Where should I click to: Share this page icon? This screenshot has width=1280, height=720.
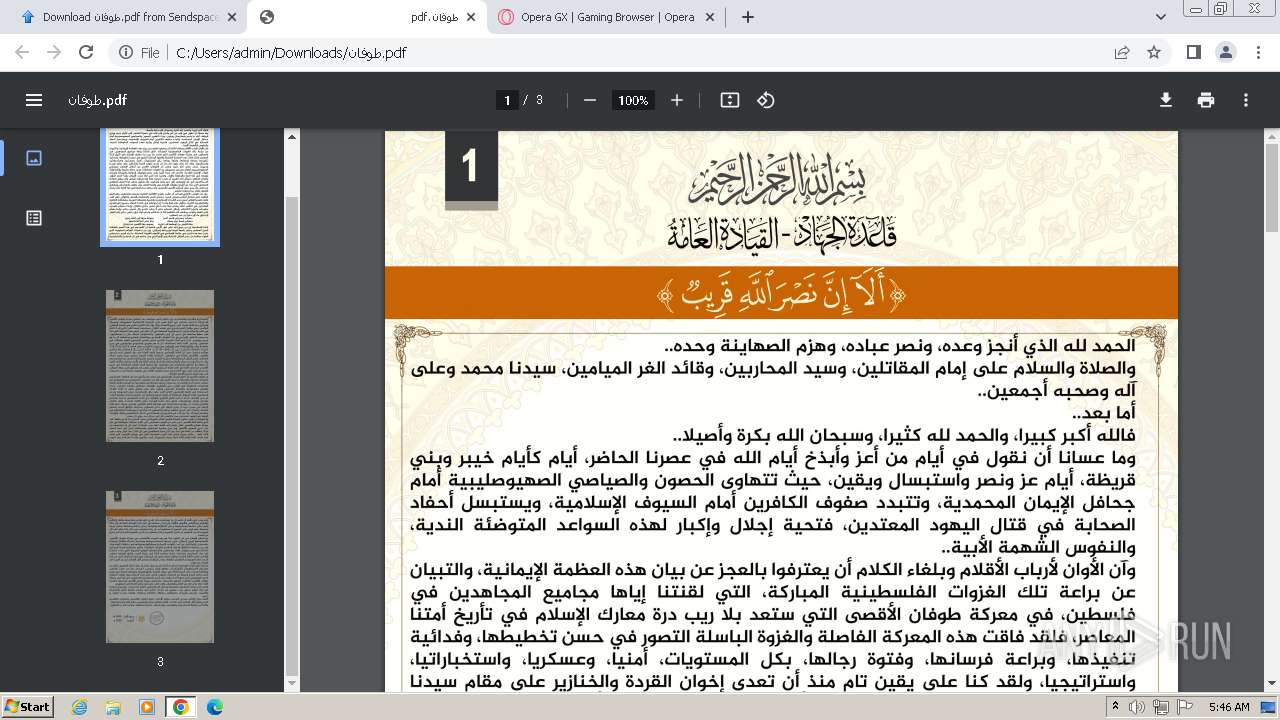pos(1122,52)
